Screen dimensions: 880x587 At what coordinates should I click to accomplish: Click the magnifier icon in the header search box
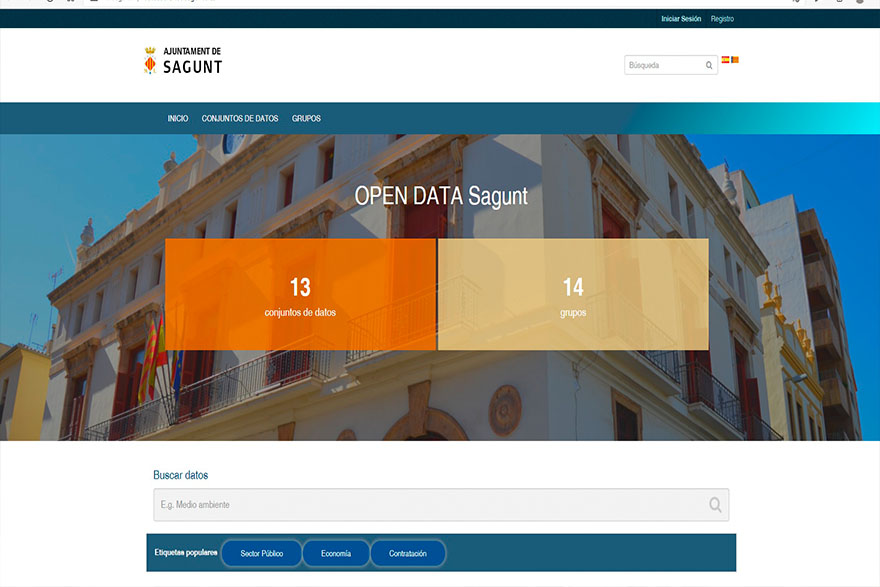709,66
